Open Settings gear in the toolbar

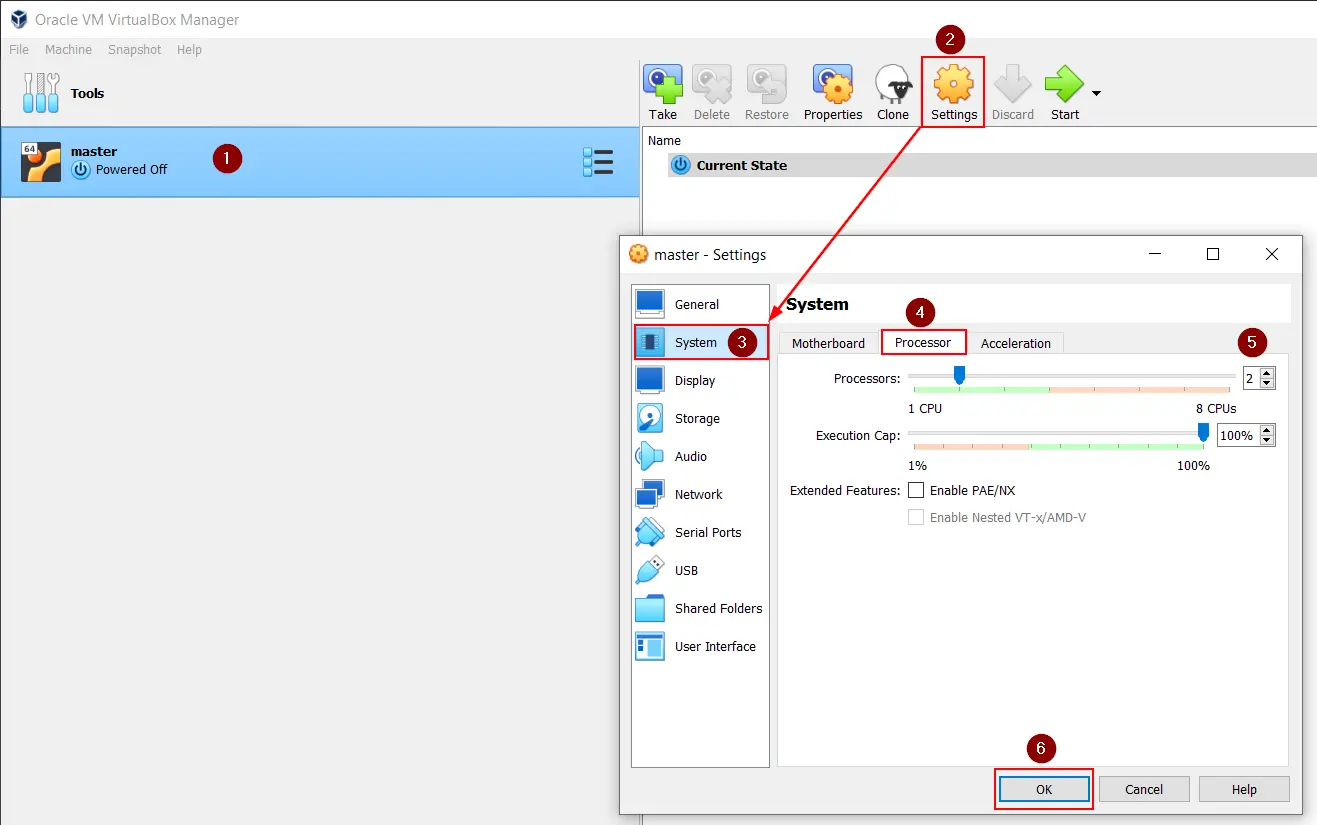pos(953,94)
